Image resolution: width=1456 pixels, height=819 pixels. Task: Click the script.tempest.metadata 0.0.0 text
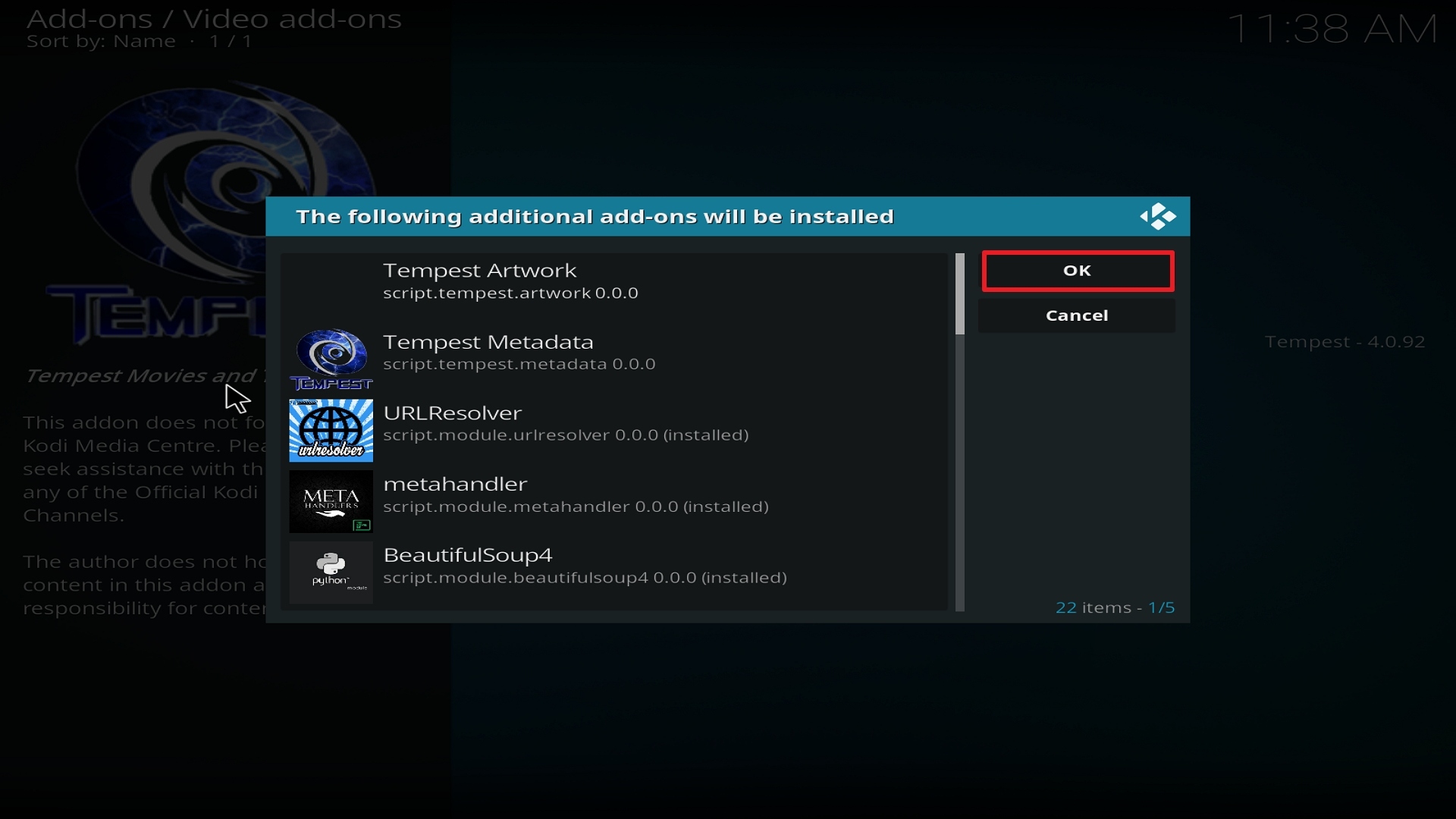(519, 364)
